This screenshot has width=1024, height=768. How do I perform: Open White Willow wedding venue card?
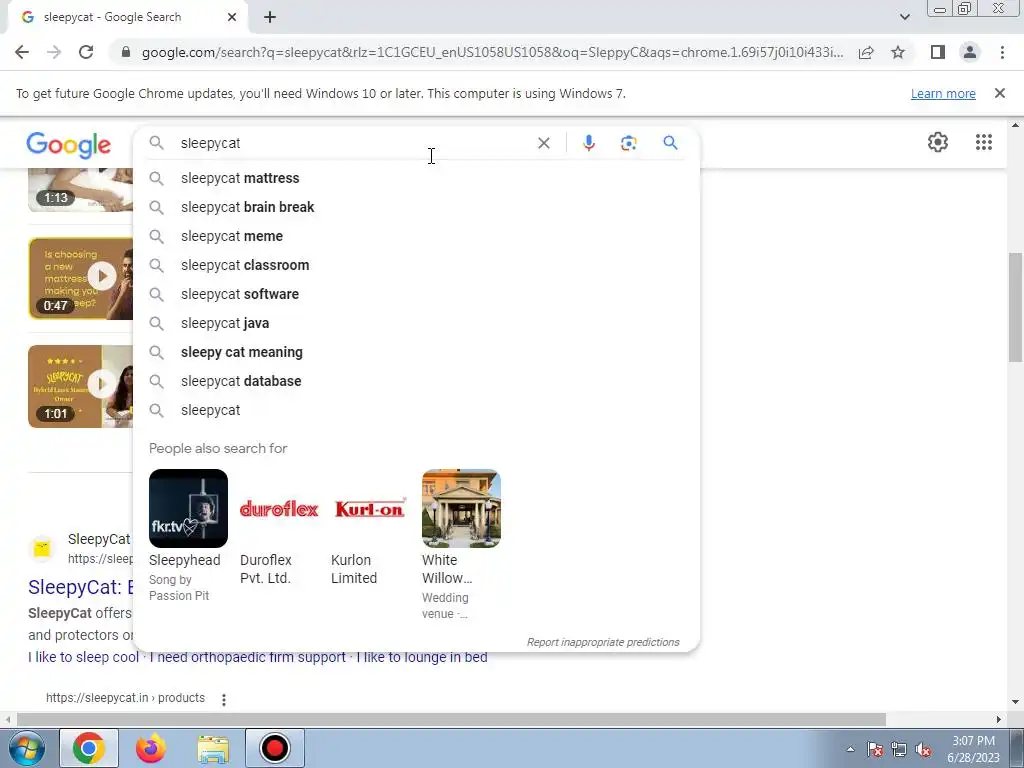(461, 545)
